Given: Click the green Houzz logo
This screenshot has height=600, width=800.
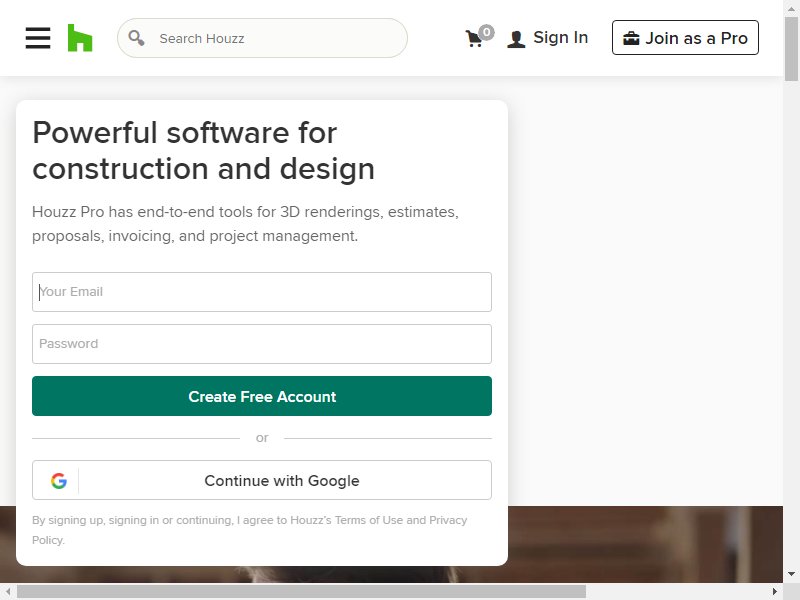Looking at the screenshot, I should (80, 38).
